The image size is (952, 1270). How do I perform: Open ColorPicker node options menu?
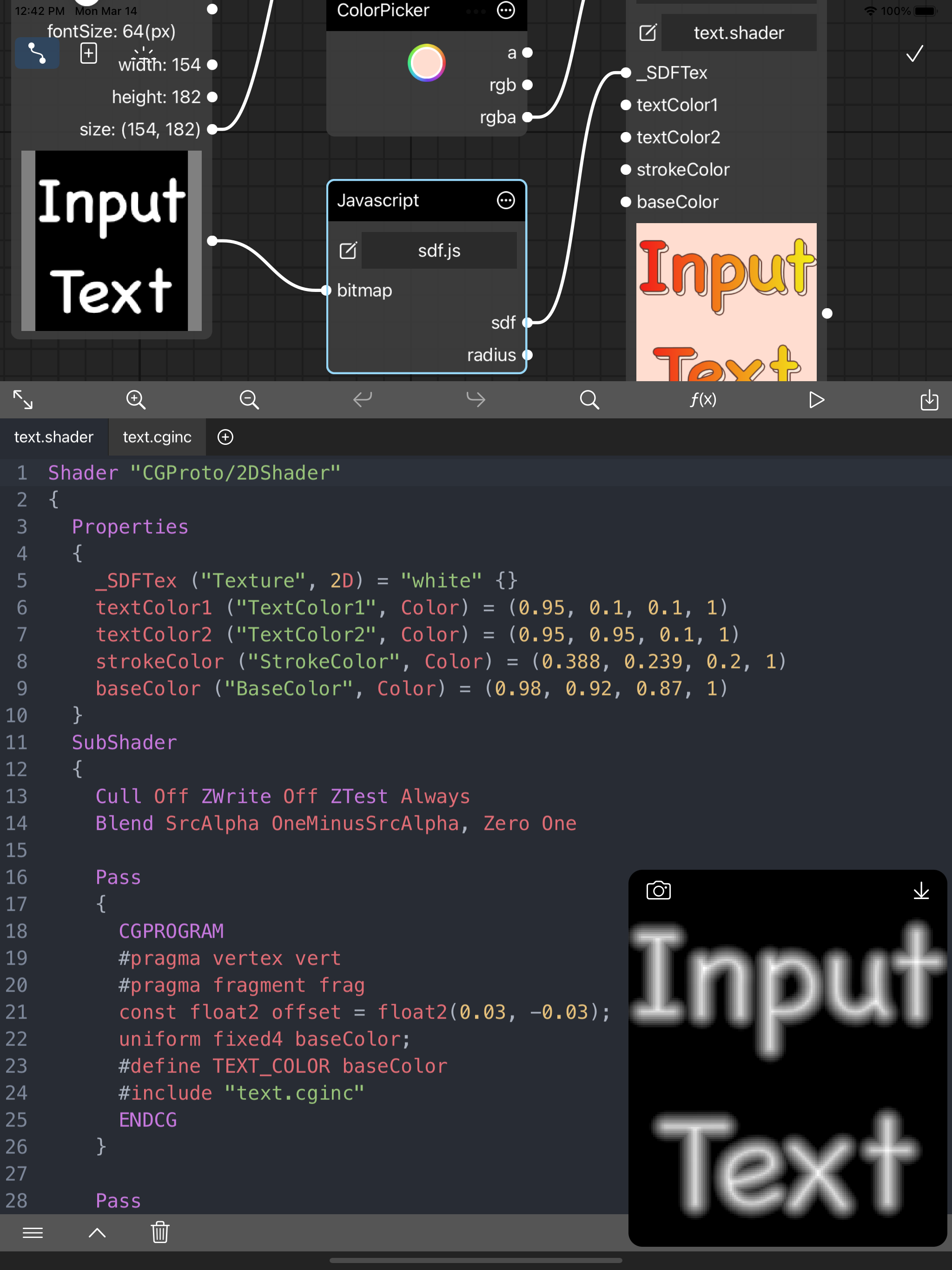click(505, 10)
